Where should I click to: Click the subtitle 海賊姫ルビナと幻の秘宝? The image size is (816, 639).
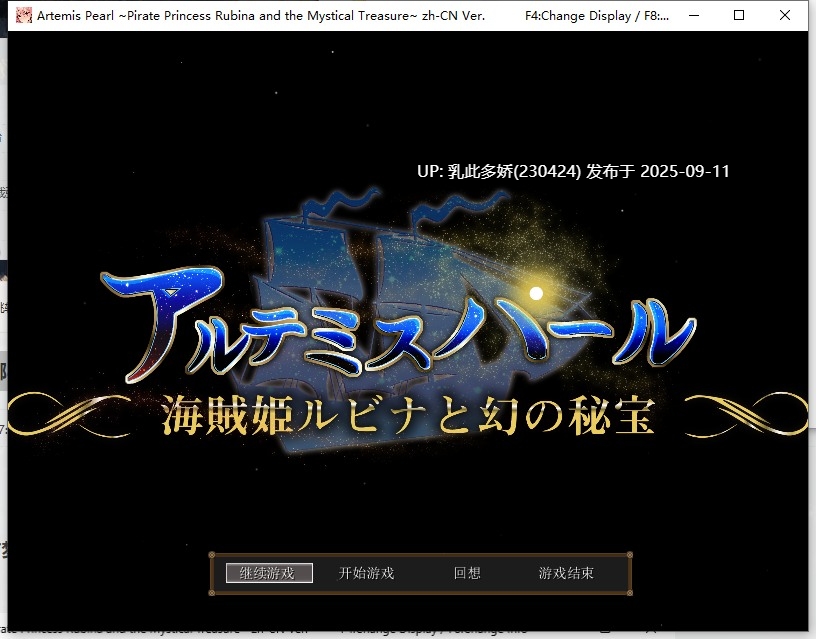coord(407,415)
